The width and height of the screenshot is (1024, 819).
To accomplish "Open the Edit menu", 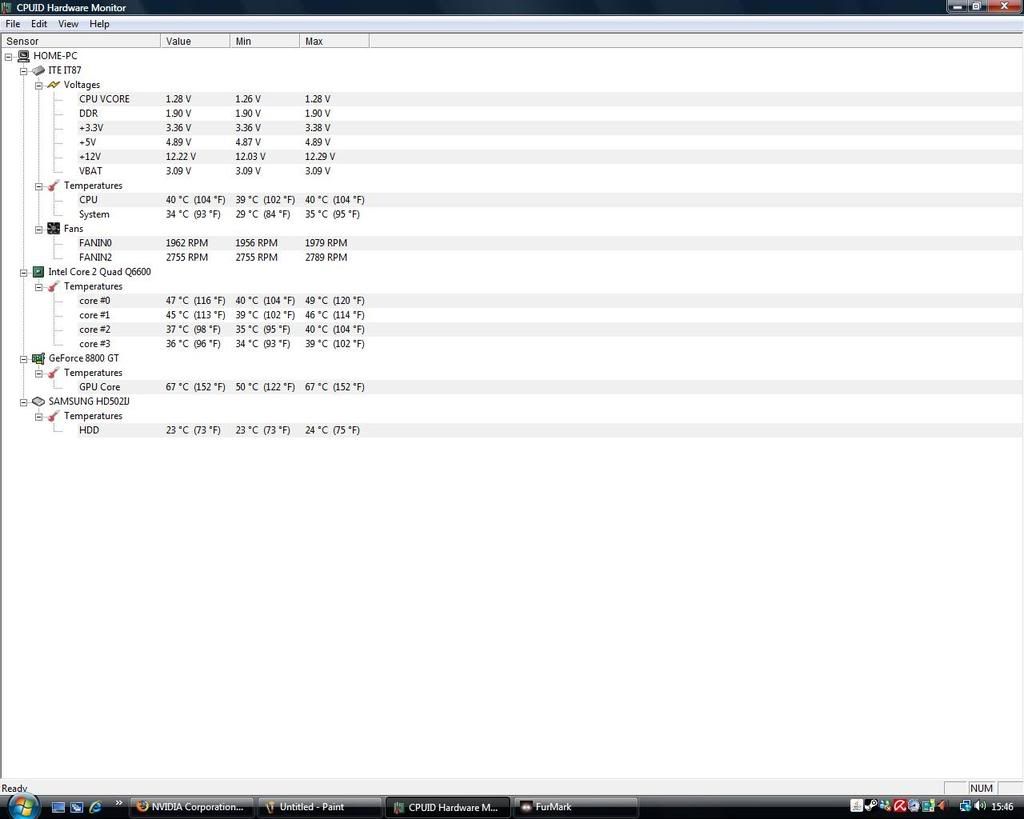I will pyautogui.click(x=39, y=24).
